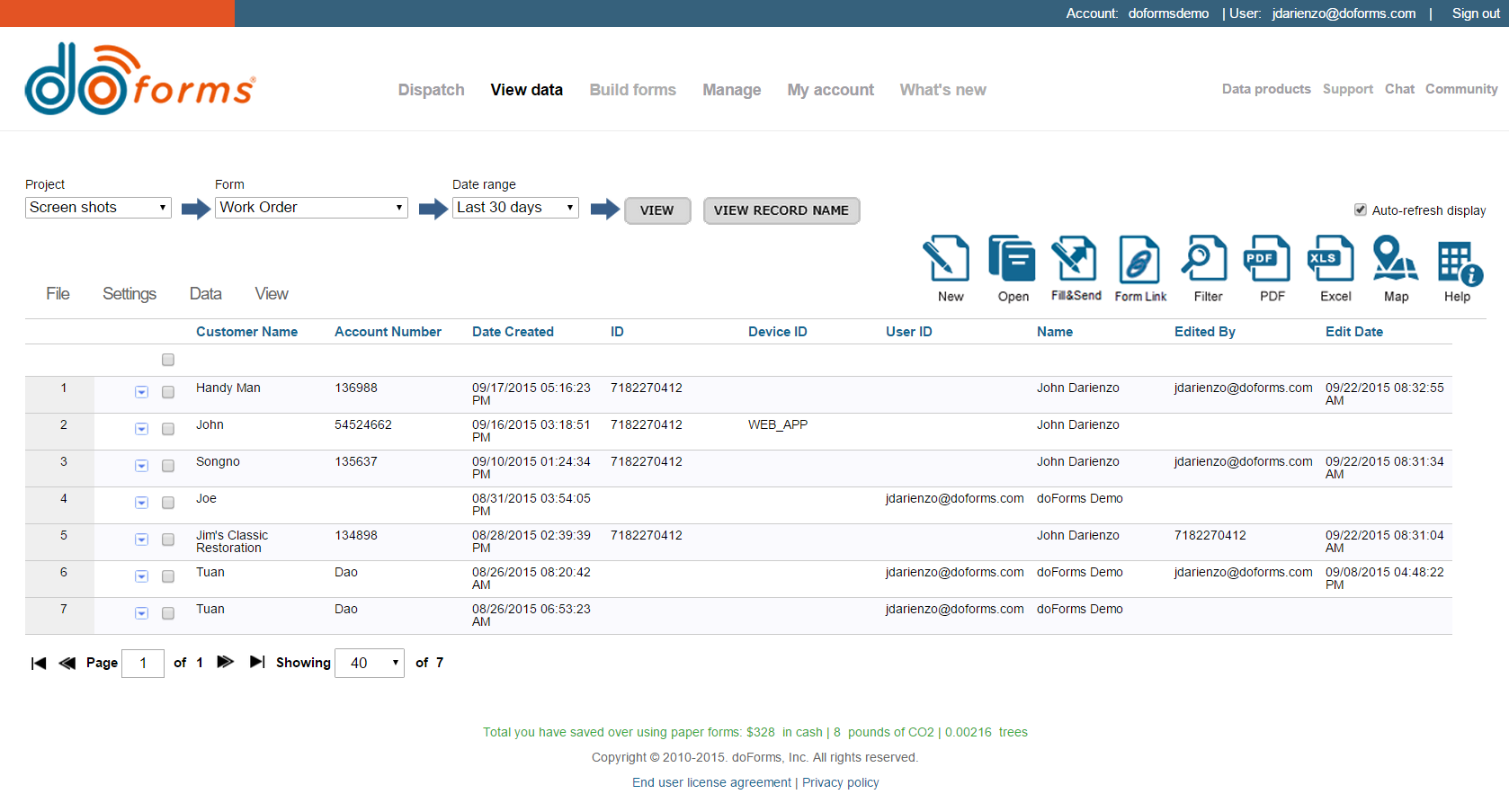1509x812 pixels.
Task: Open Privacy policy link
Action: pyautogui.click(x=841, y=782)
